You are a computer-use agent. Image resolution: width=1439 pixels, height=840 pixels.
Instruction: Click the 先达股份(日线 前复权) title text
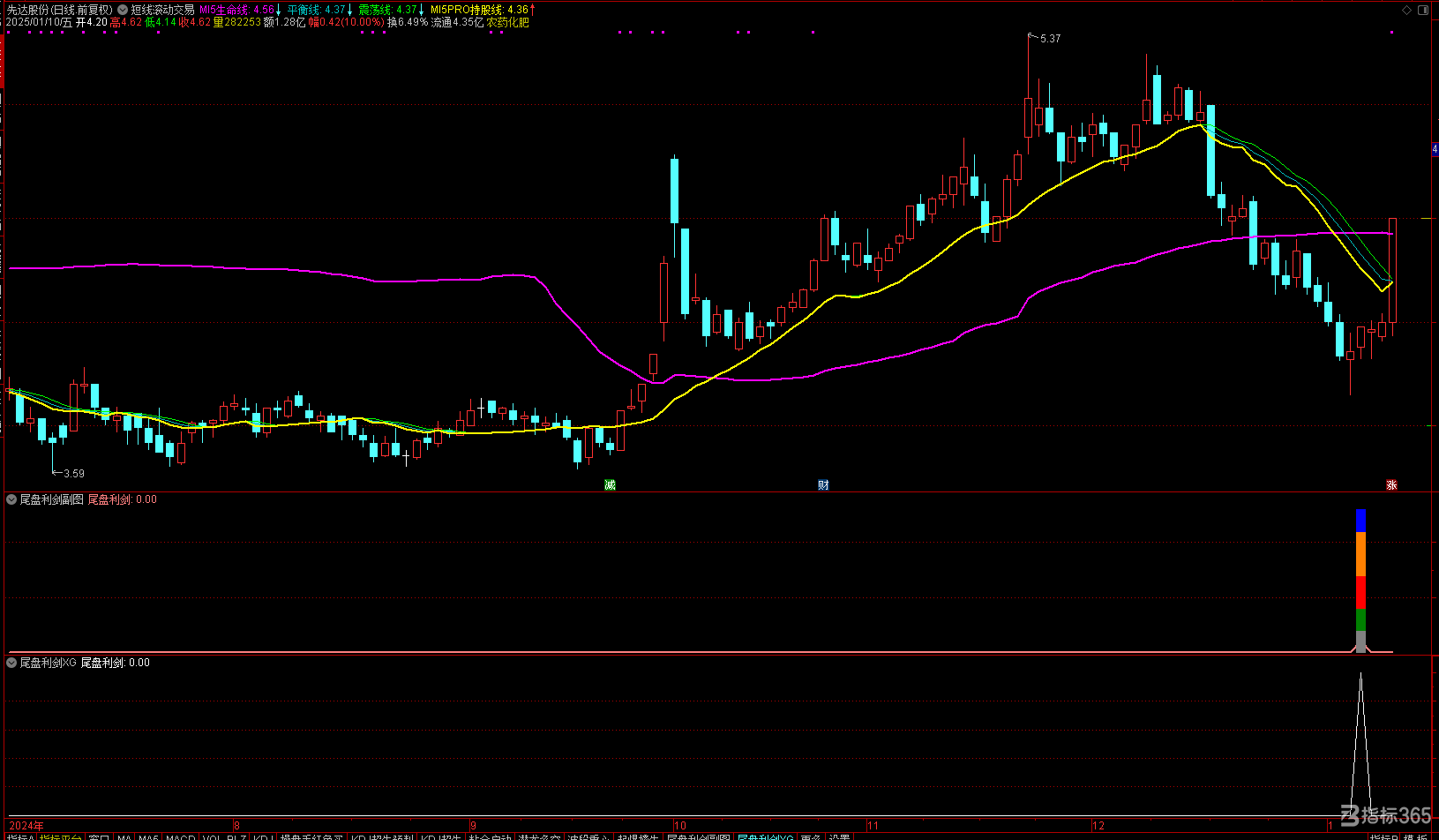tap(59, 10)
